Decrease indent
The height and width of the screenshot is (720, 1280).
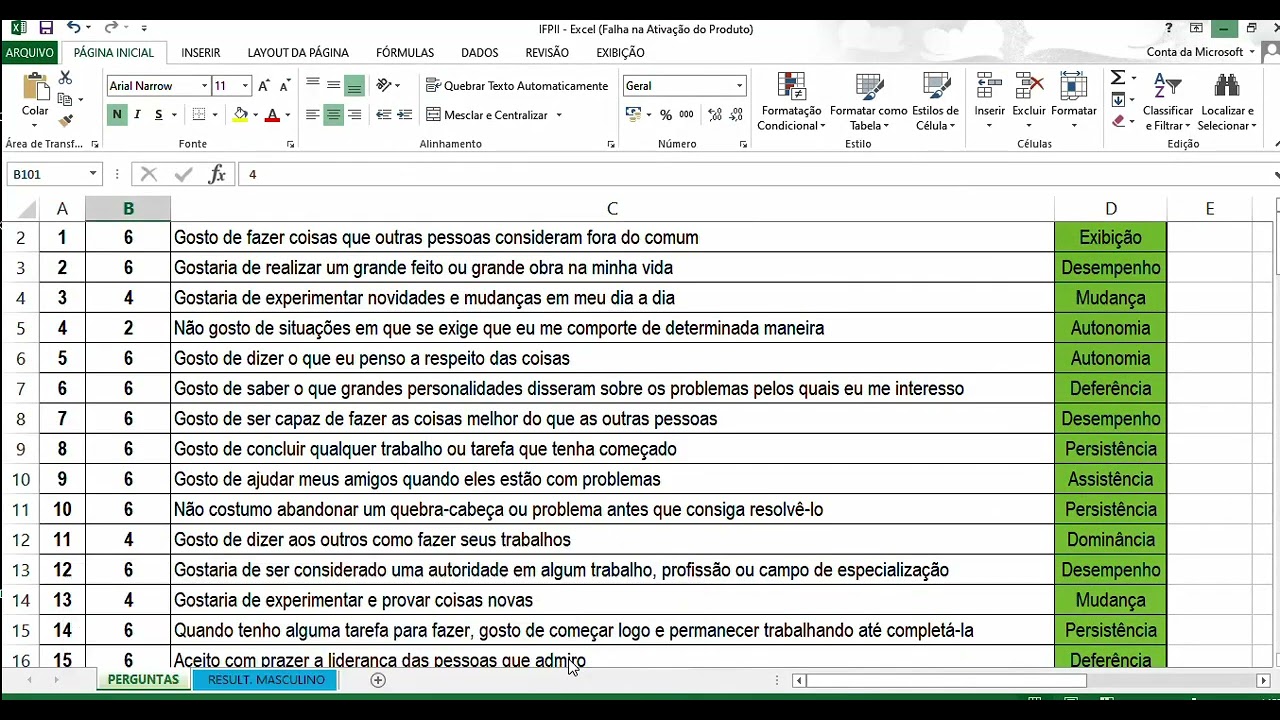point(384,115)
